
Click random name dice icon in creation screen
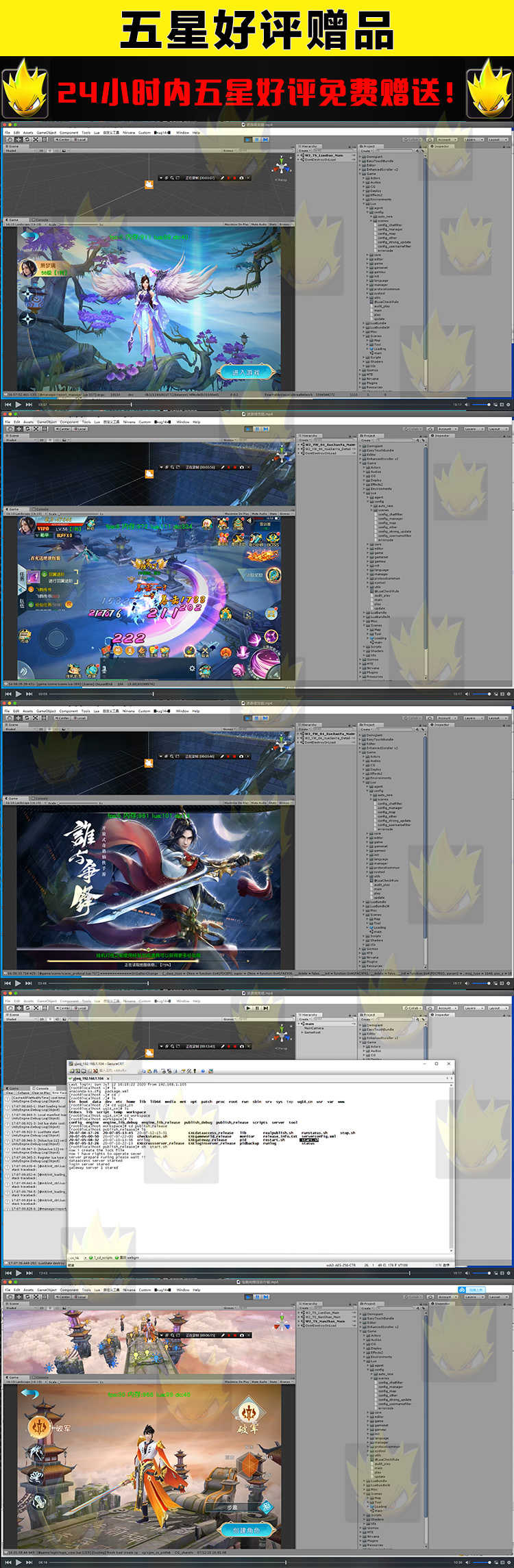coord(265,1506)
